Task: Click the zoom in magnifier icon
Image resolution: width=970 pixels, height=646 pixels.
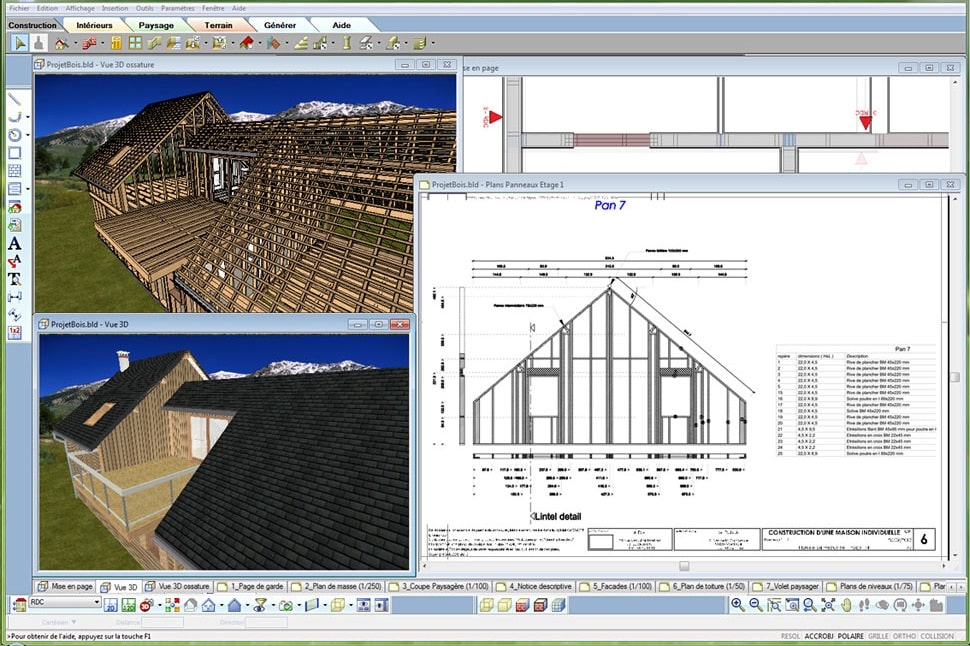Action: (x=737, y=605)
